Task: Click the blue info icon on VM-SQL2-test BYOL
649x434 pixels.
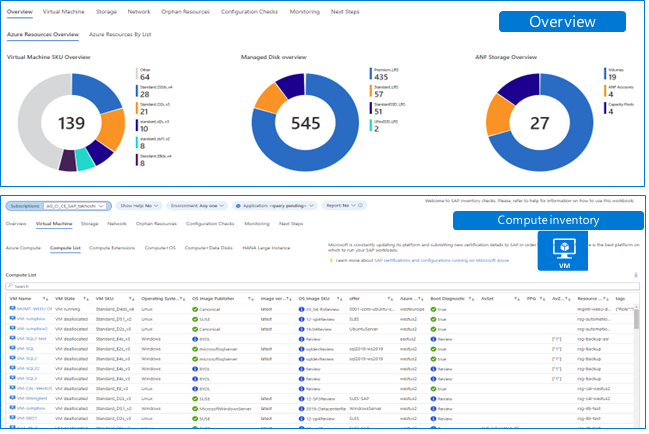Action: click(x=196, y=340)
